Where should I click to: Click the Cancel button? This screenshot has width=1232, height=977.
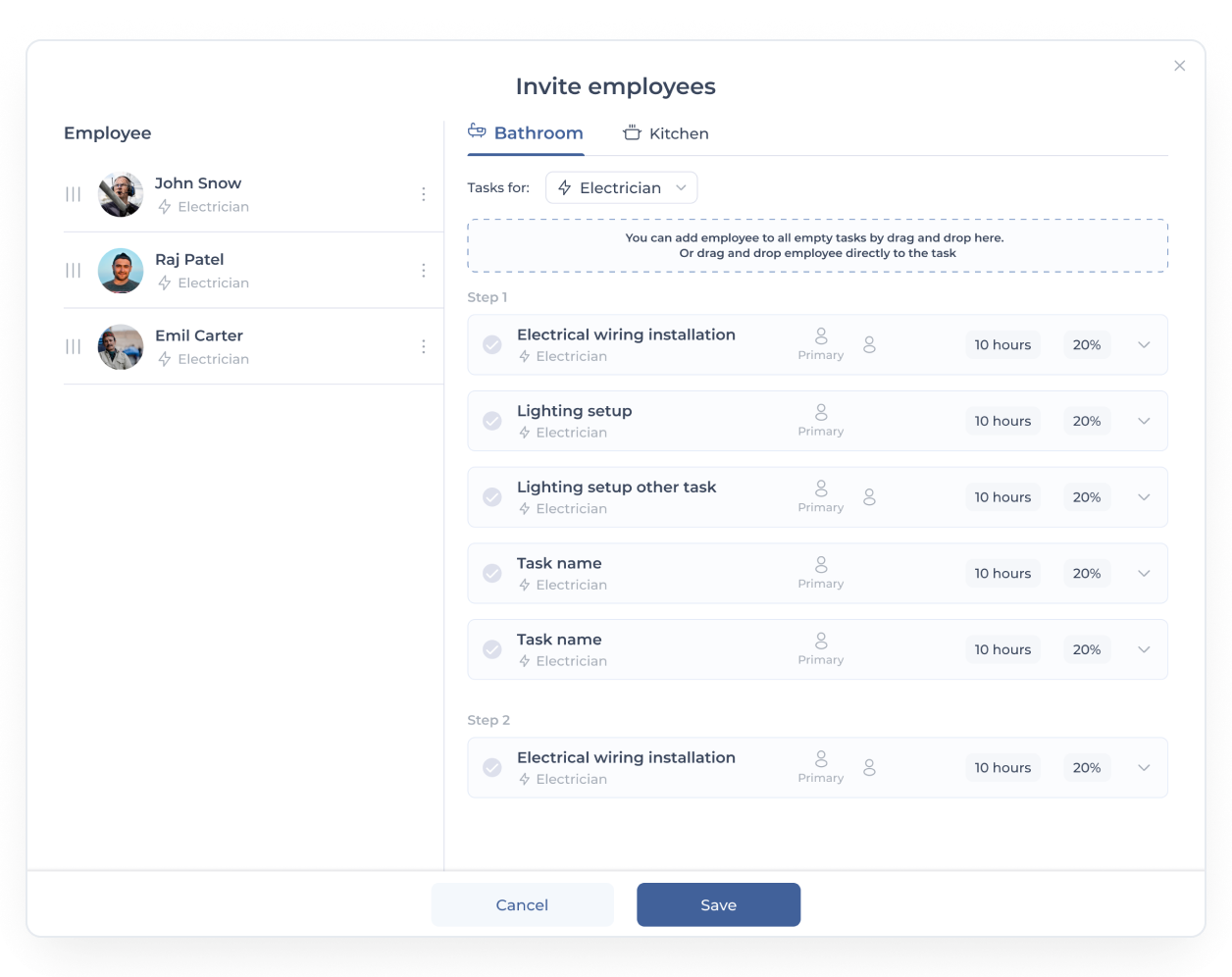click(x=523, y=904)
